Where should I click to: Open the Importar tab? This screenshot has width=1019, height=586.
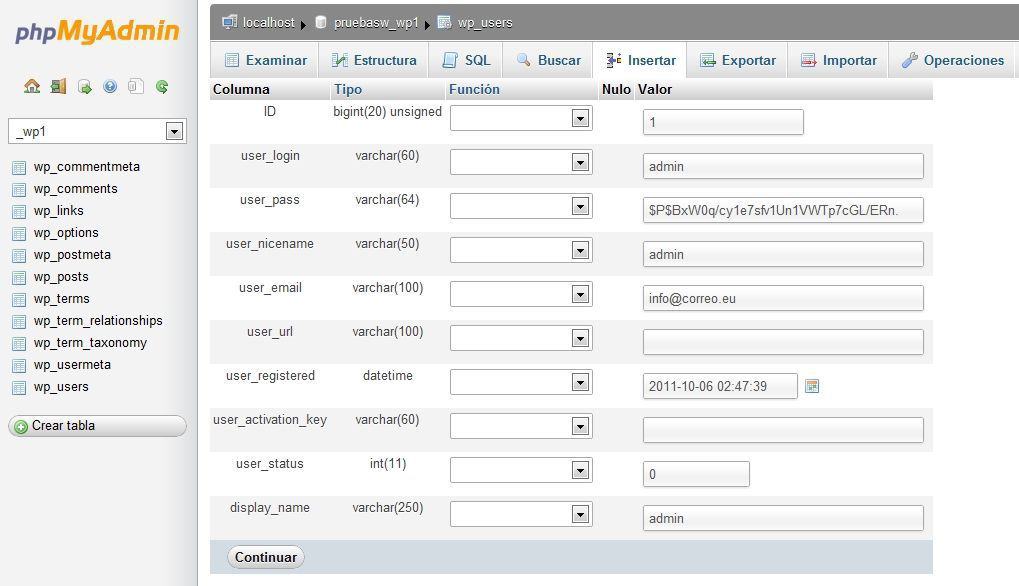click(x=838, y=60)
